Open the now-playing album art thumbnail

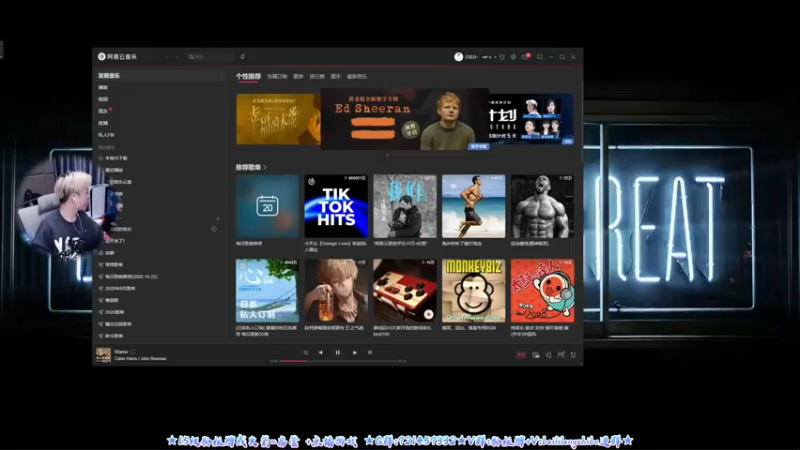pos(103,355)
